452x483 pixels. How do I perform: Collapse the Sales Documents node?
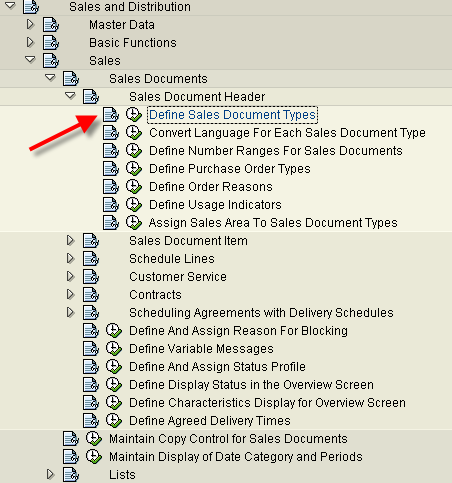click(50, 78)
